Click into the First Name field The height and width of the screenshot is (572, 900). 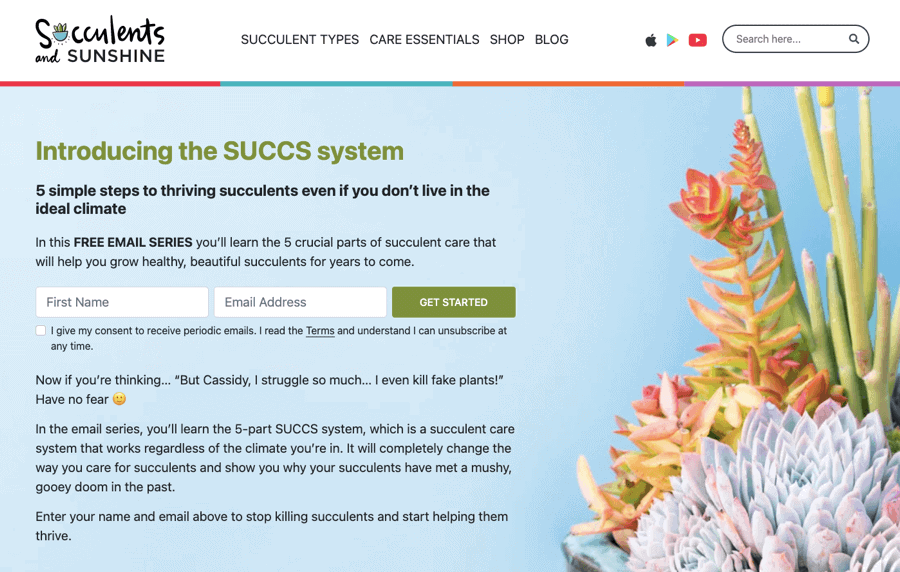pos(122,302)
